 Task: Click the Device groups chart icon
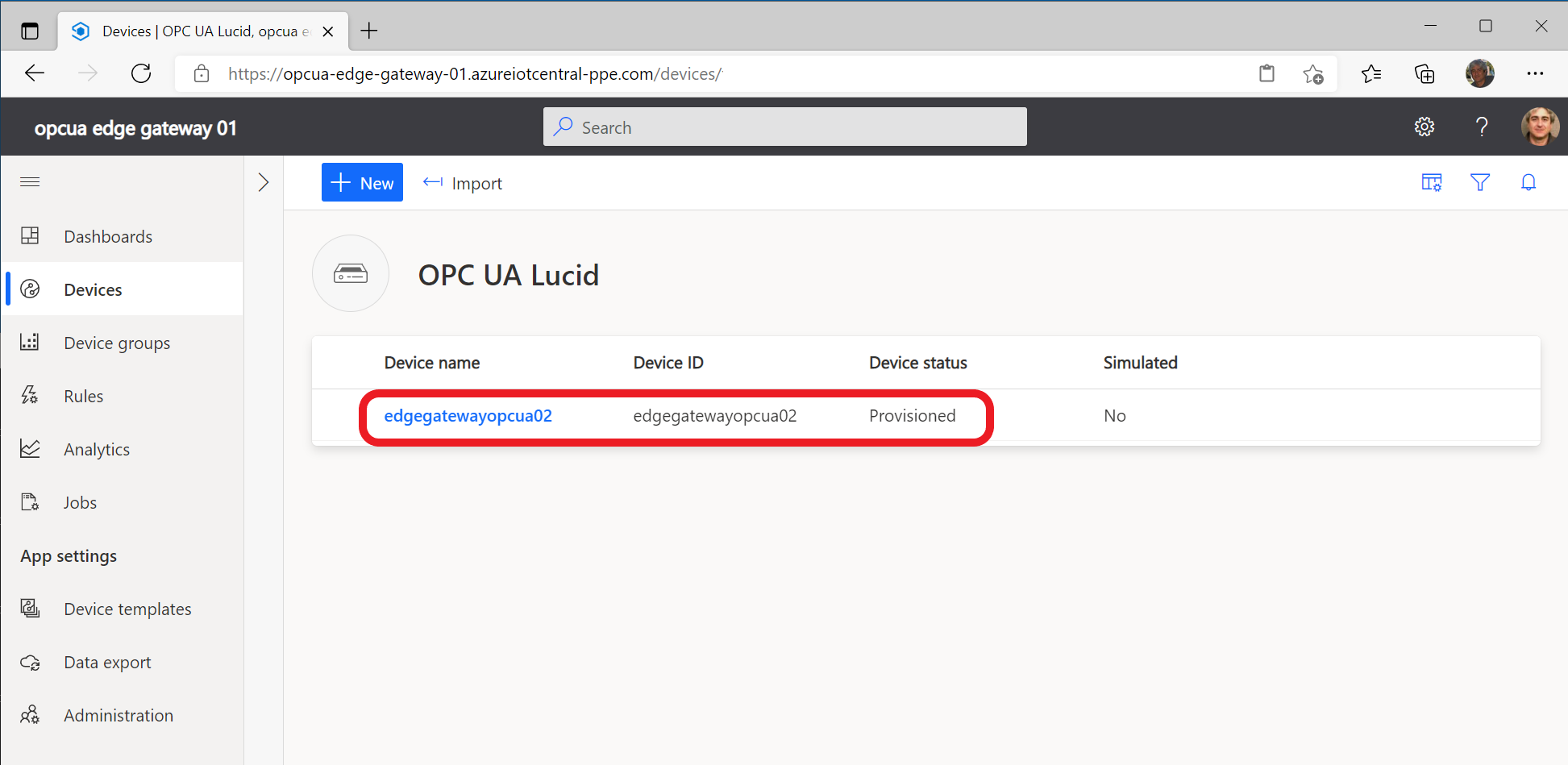point(30,342)
